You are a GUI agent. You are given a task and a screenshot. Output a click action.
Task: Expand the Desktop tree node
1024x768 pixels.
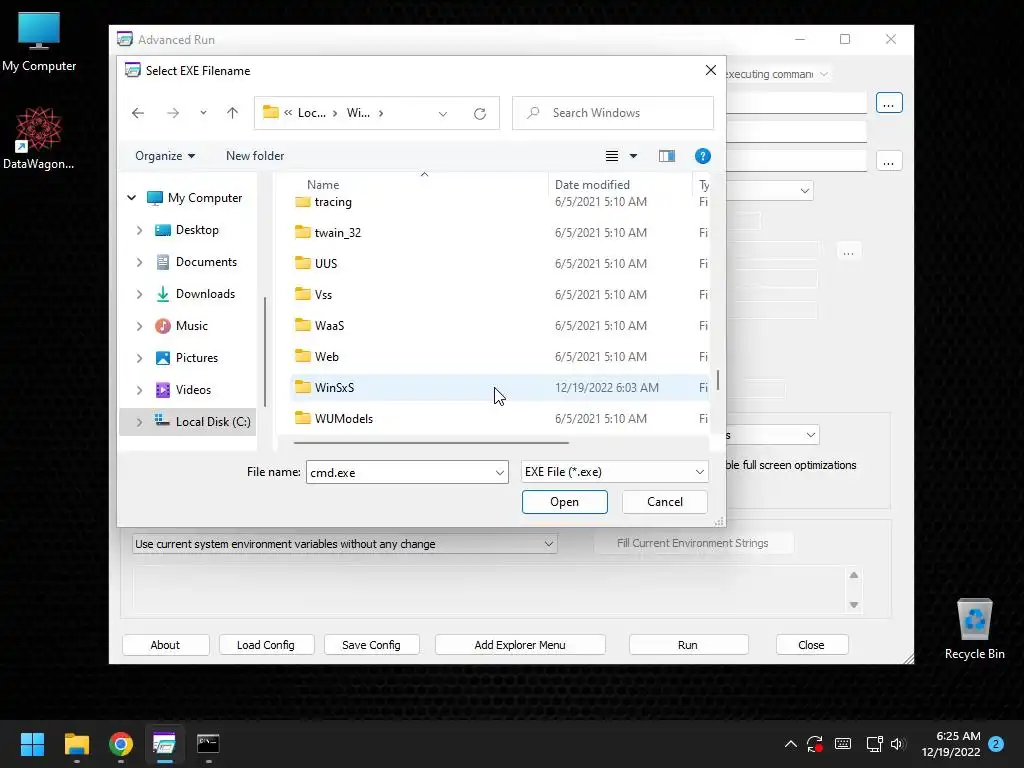click(x=139, y=230)
